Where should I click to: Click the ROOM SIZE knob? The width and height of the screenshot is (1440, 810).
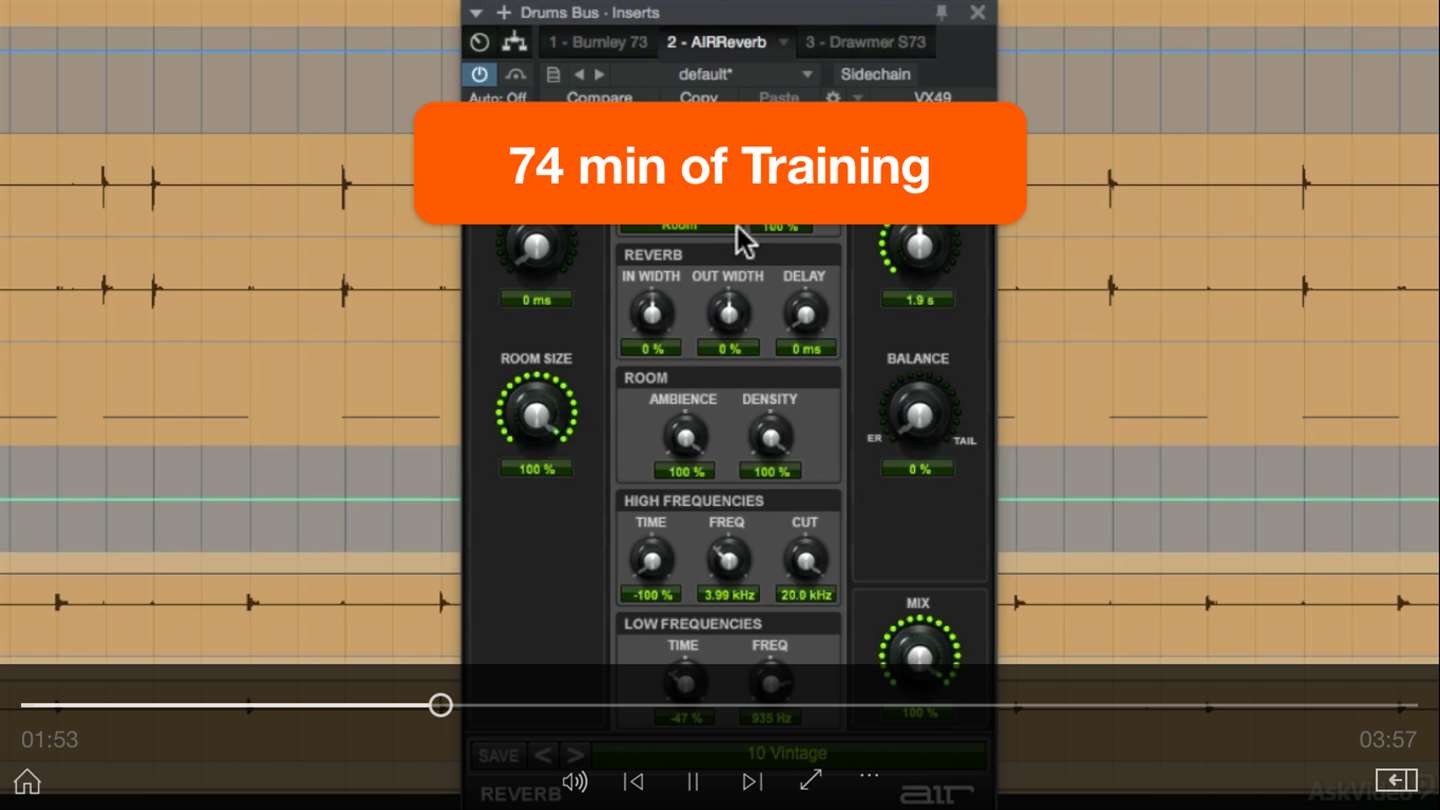tap(536, 413)
